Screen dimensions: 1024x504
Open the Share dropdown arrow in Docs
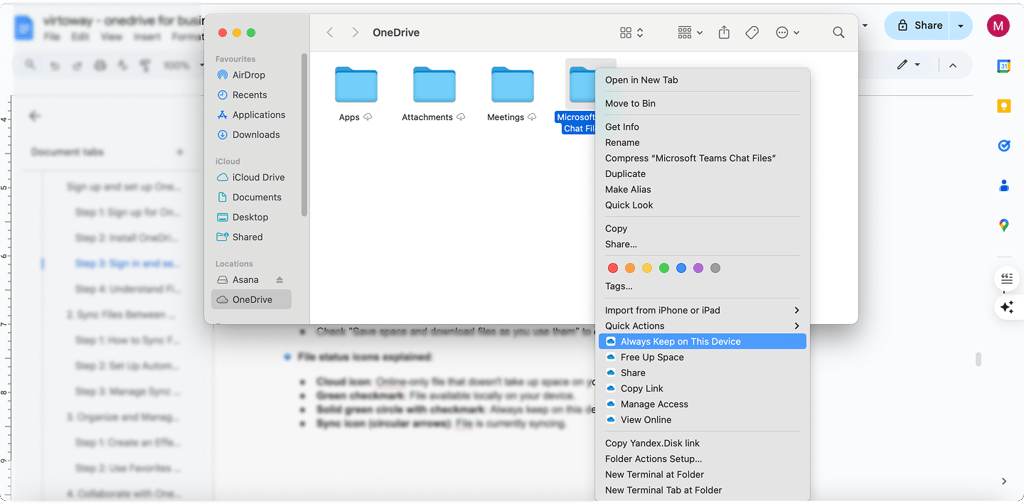coord(961,26)
